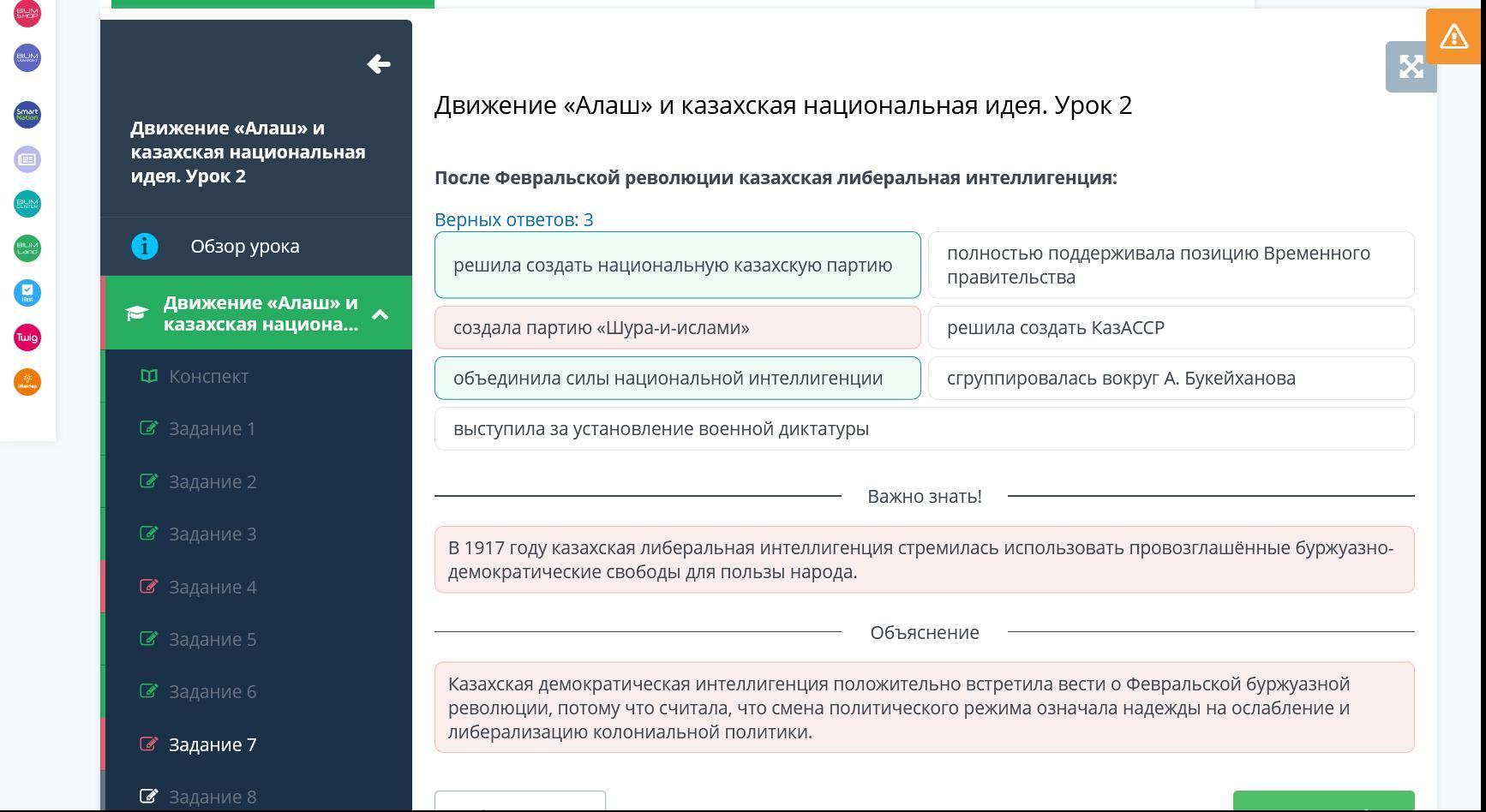This screenshot has height=812, width=1486.
Task: Click the note beginning «В 1917 году»
Action: 925,559
